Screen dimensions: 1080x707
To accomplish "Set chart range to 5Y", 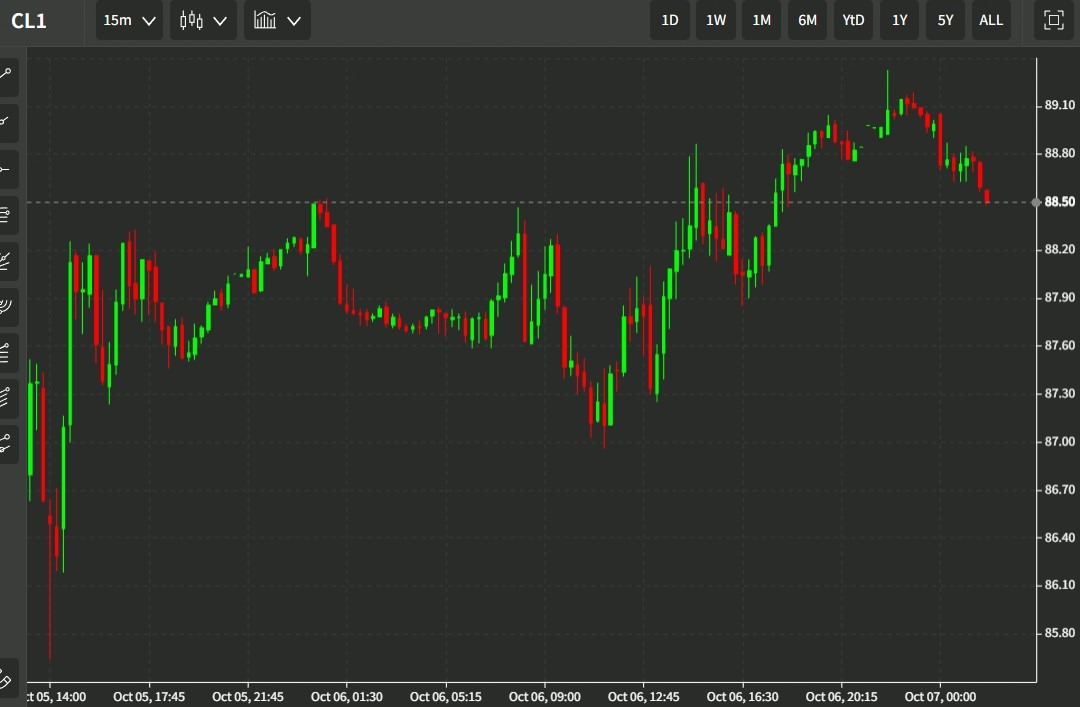I will click(945, 20).
